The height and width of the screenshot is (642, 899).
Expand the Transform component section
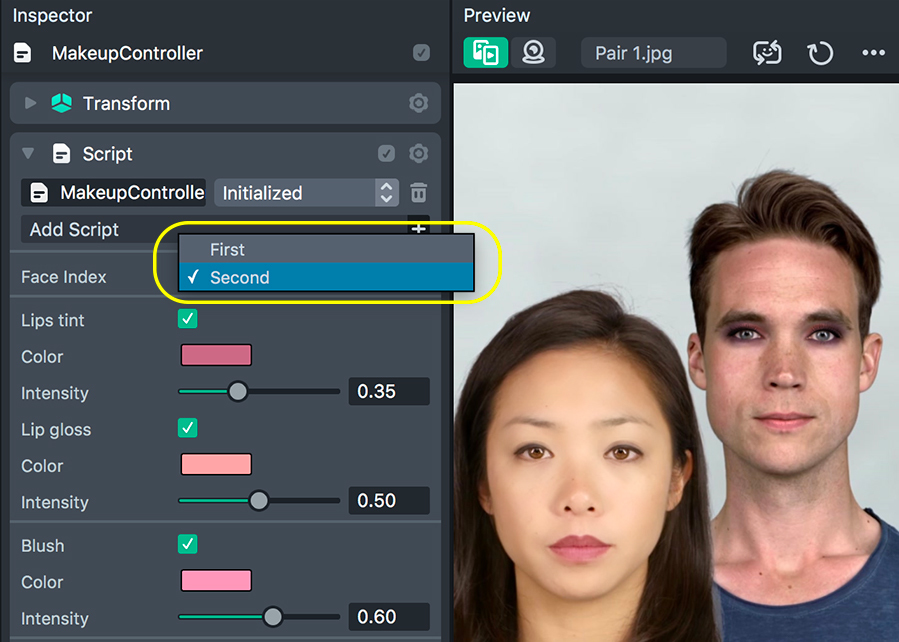pyautogui.click(x=30, y=104)
